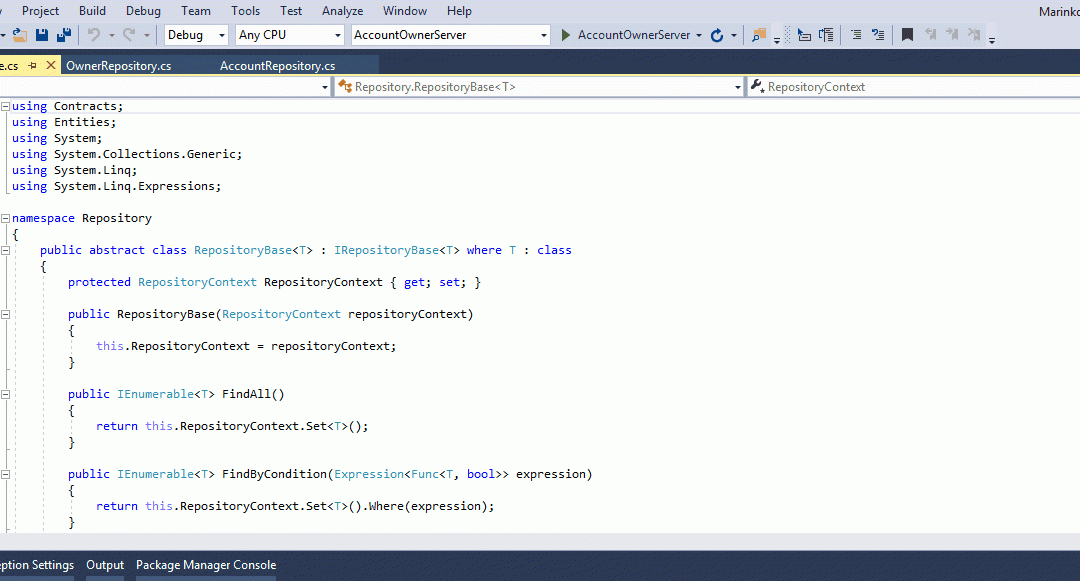Click the Undo arrow icon

pyautogui.click(x=93, y=35)
